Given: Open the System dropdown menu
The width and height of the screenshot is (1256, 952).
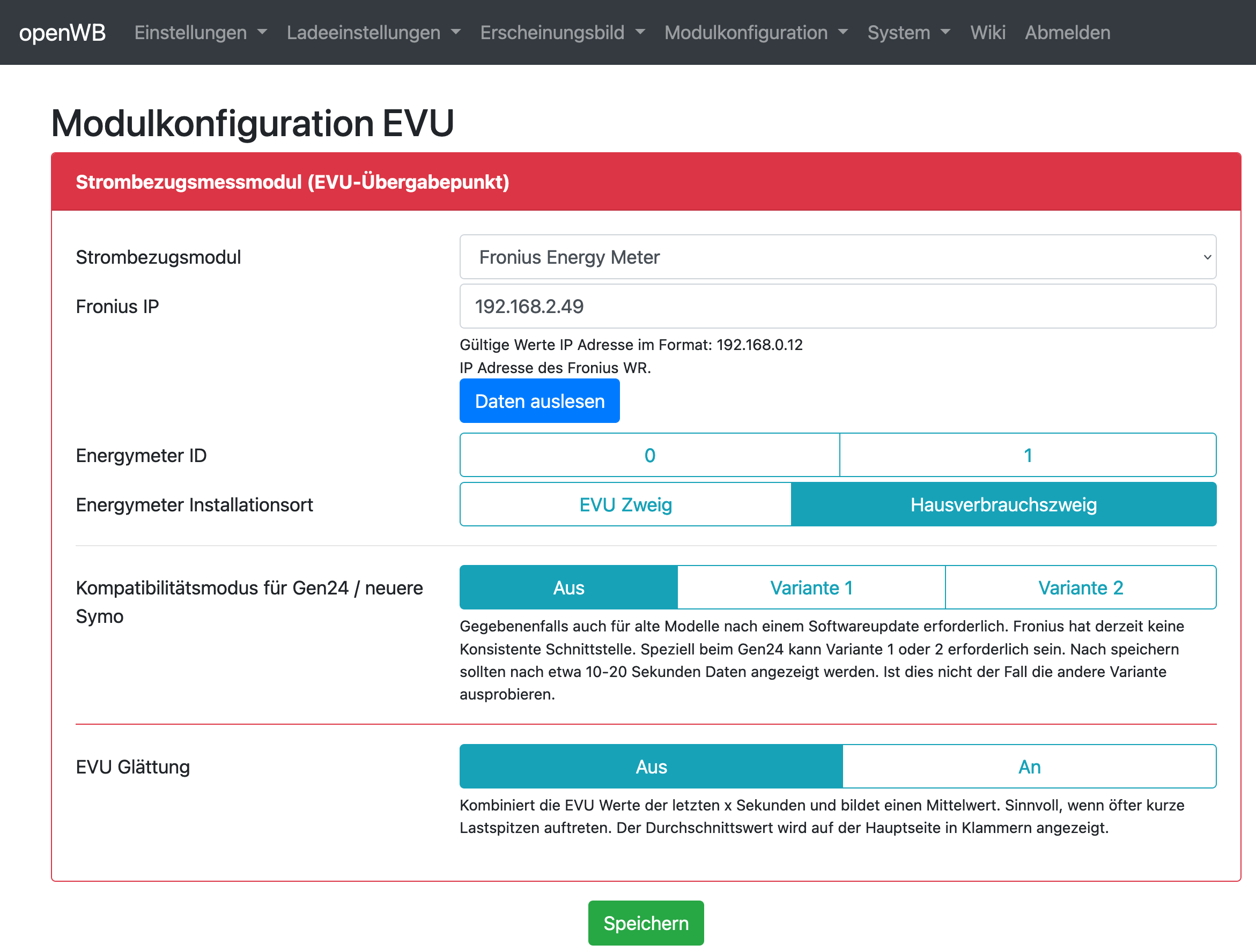Looking at the screenshot, I should 908,32.
